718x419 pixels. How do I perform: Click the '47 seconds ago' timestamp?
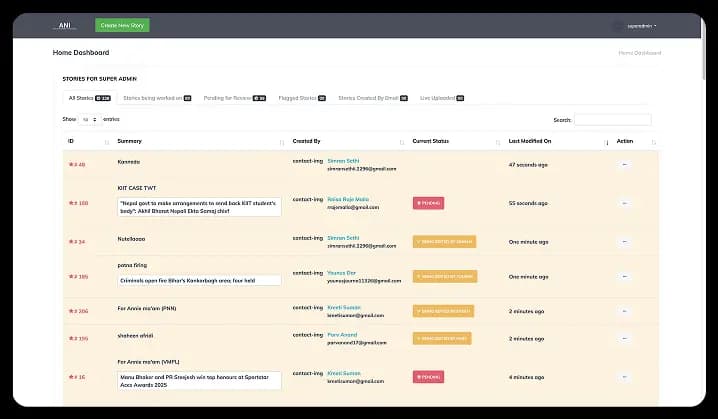tap(528, 164)
